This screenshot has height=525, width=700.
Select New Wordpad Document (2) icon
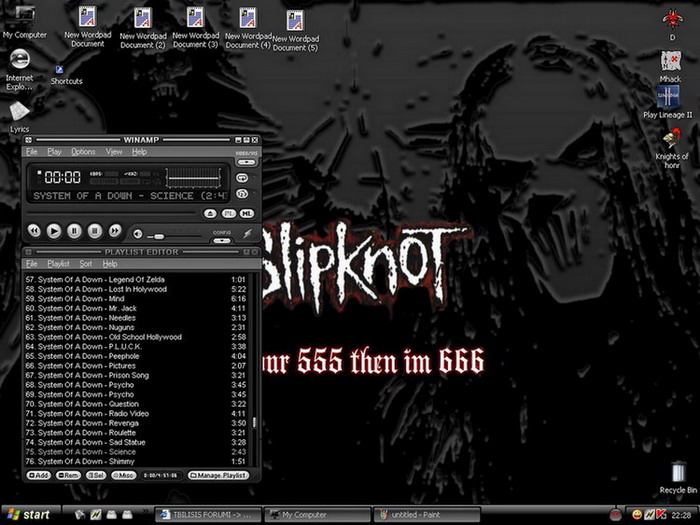[x=143, y=28]
